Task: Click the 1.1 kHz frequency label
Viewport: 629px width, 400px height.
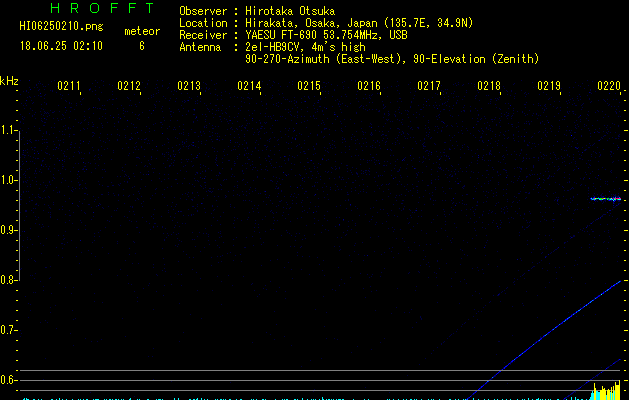Action: 8,130
